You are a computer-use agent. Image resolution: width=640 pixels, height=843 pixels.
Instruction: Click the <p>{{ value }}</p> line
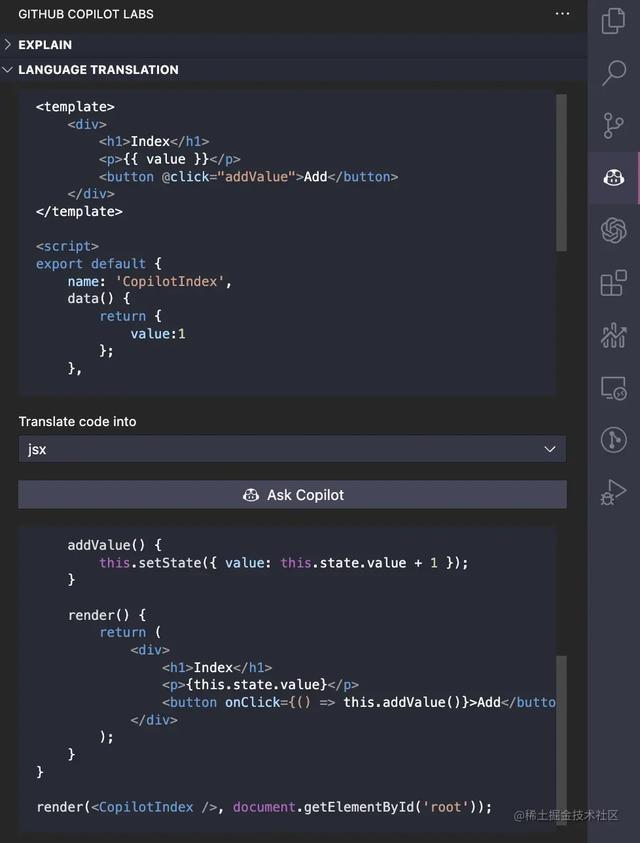coord(169,159)
